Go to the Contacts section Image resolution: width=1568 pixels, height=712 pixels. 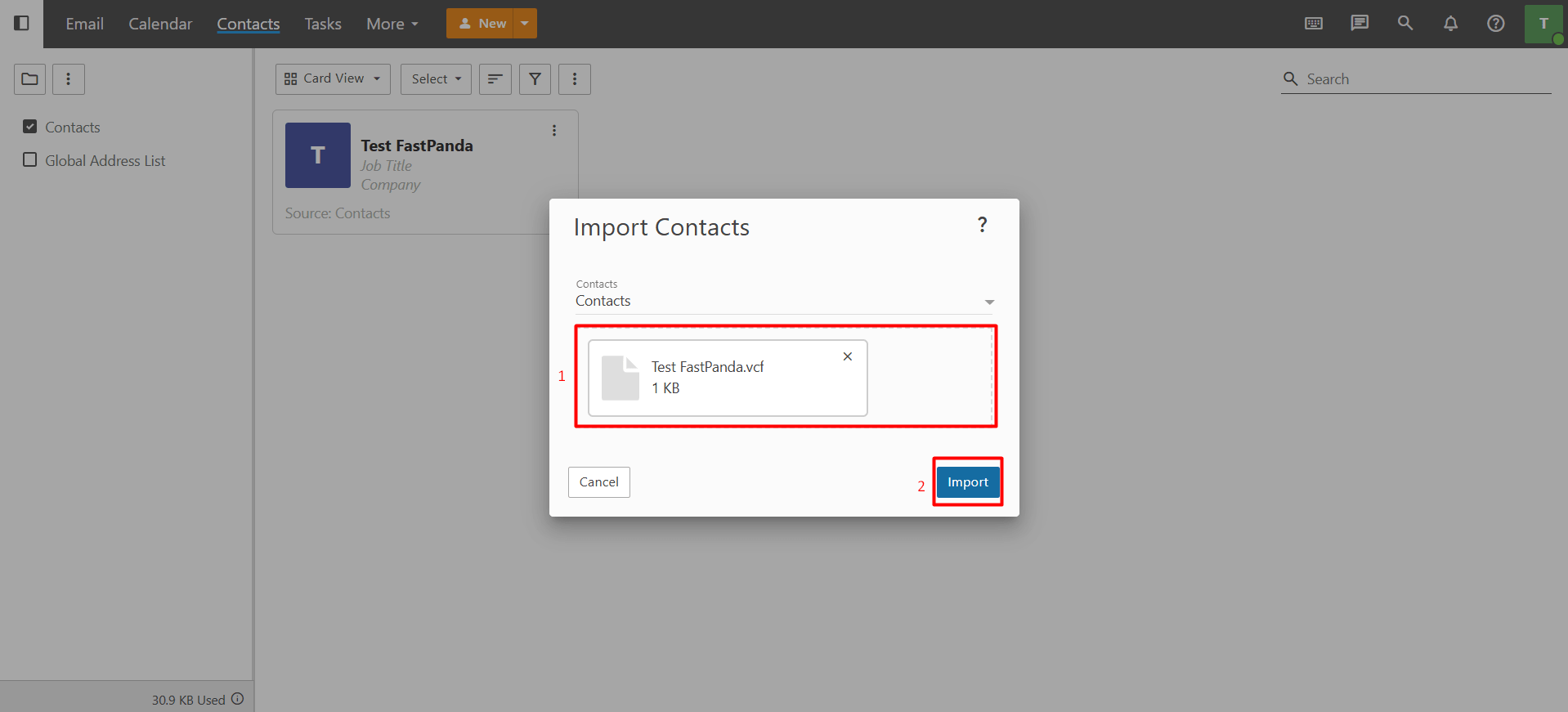click(x=249, y=24)
